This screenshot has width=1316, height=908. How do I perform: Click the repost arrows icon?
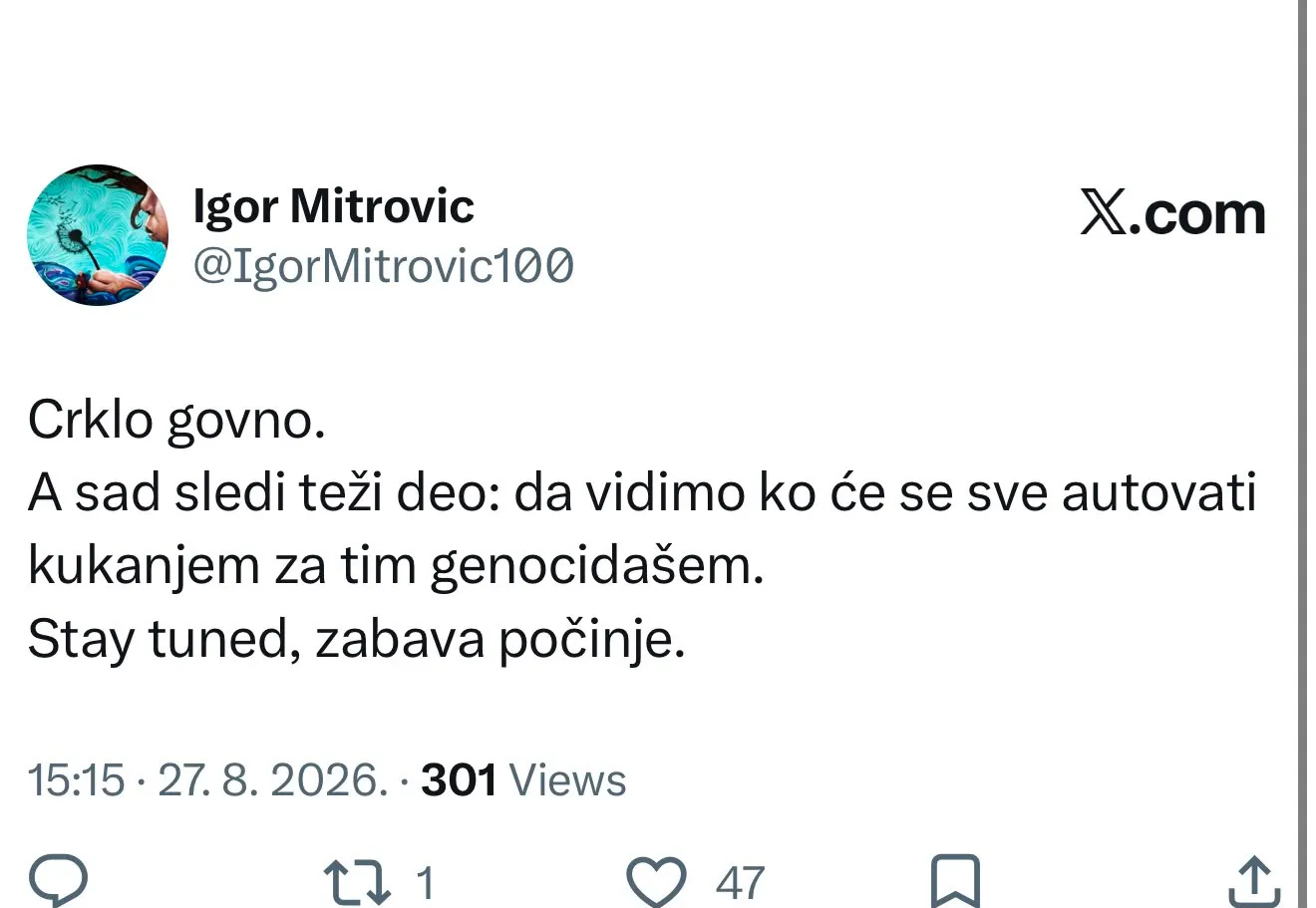pos(357,882)
